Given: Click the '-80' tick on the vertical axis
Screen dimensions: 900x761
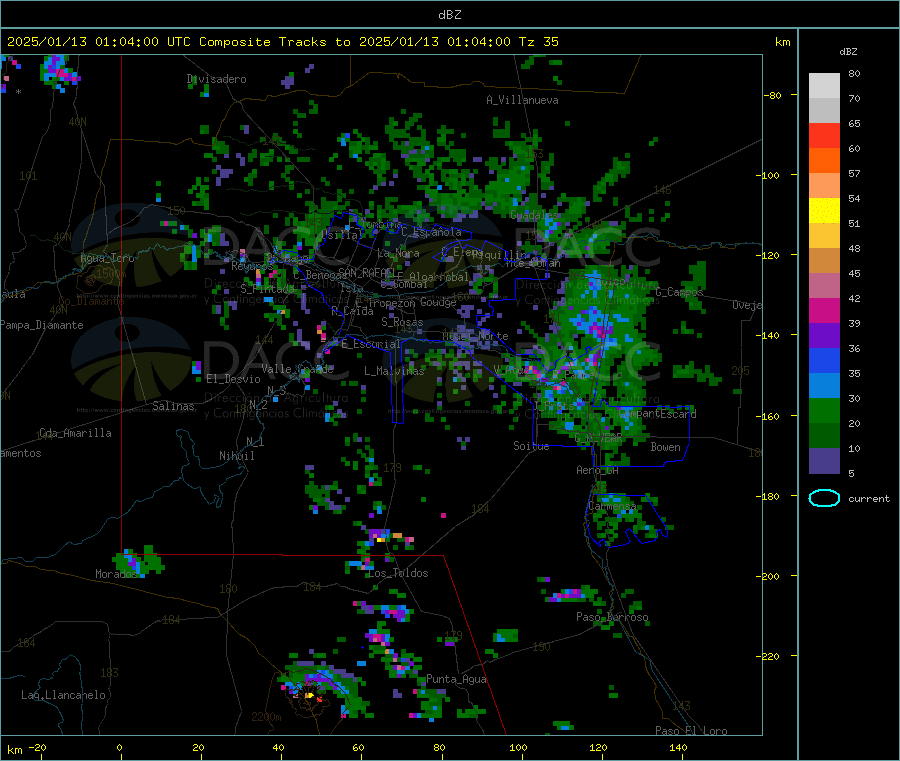Looking at the screenshot, I should coord(773,95).
